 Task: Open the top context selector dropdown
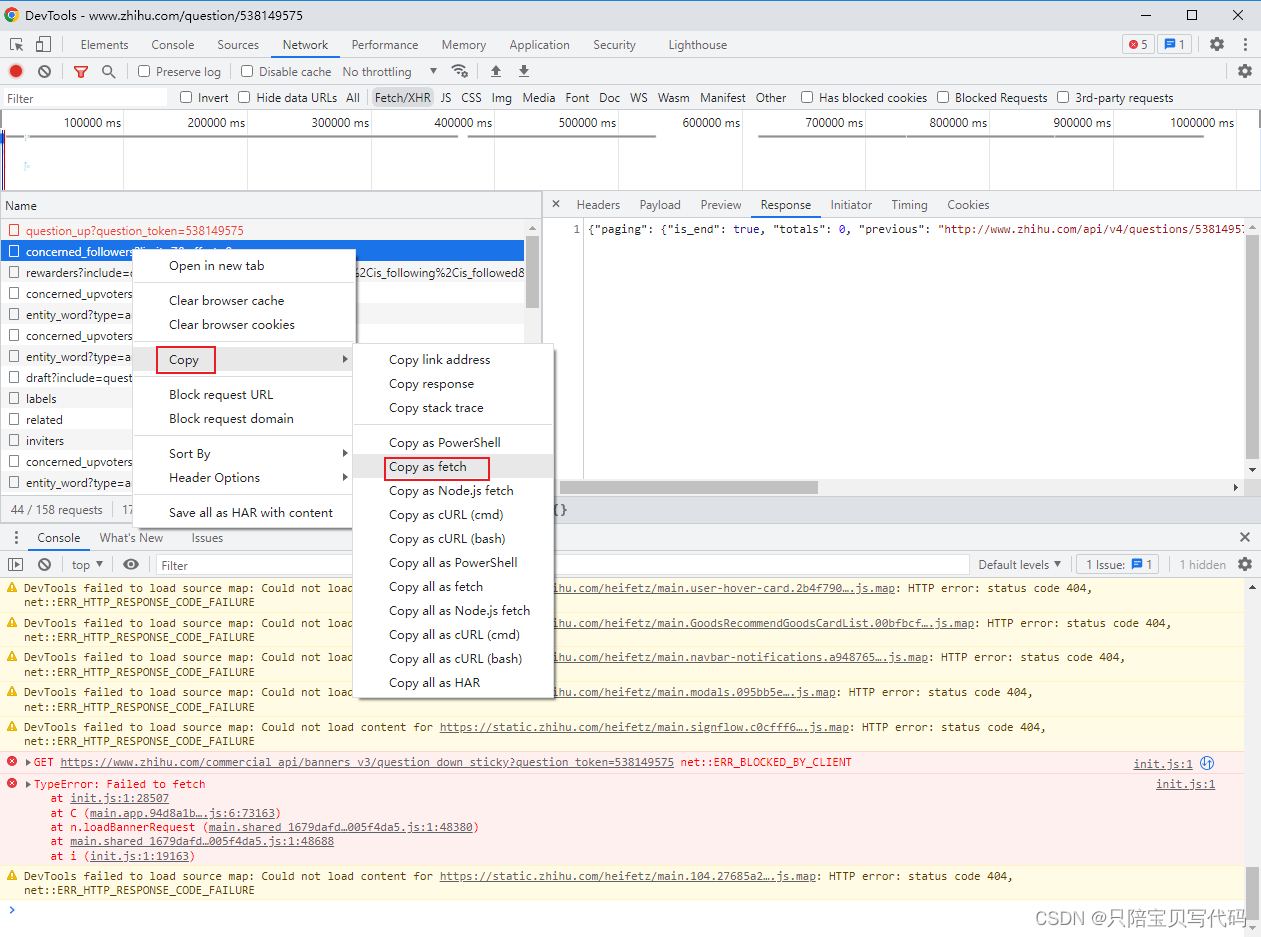tap(88, 565)
